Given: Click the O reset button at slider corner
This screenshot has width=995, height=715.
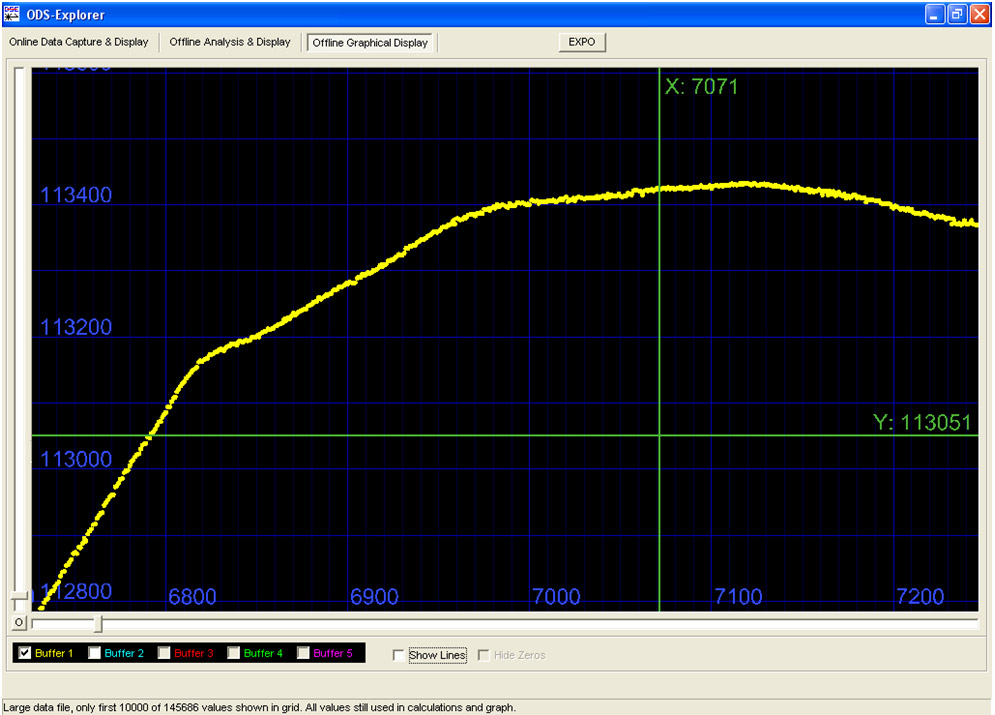Looking at the screenshot, I should [x=19, y=622].
